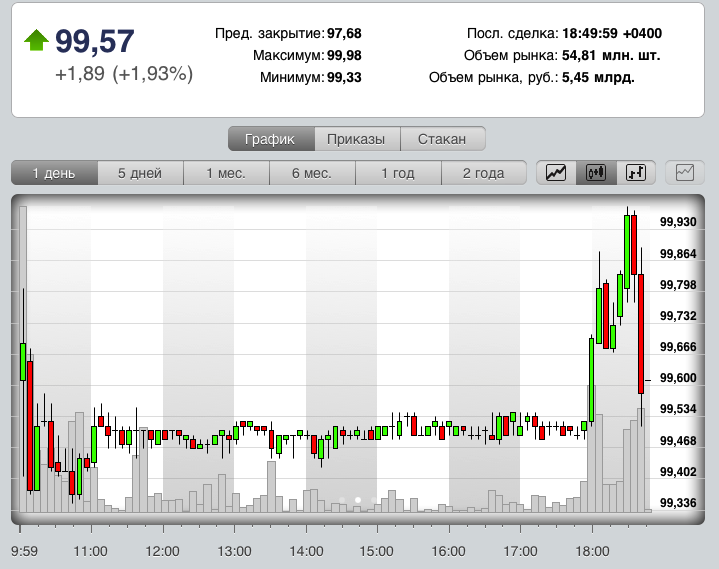
Task: Switch to line chart view
Action: tap(556, 172)
